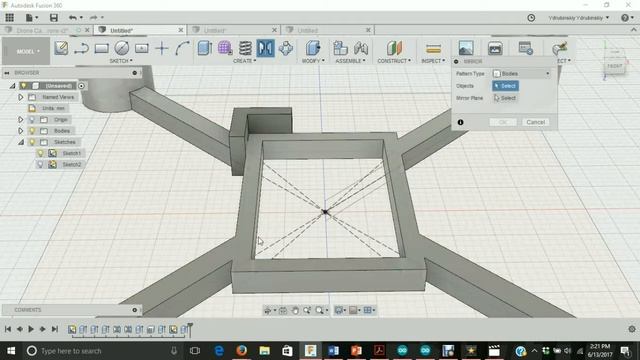Select the Pan hand tool
Viewport: 640px width, 360px height.
pyautogui.click(x=295, y=311)
